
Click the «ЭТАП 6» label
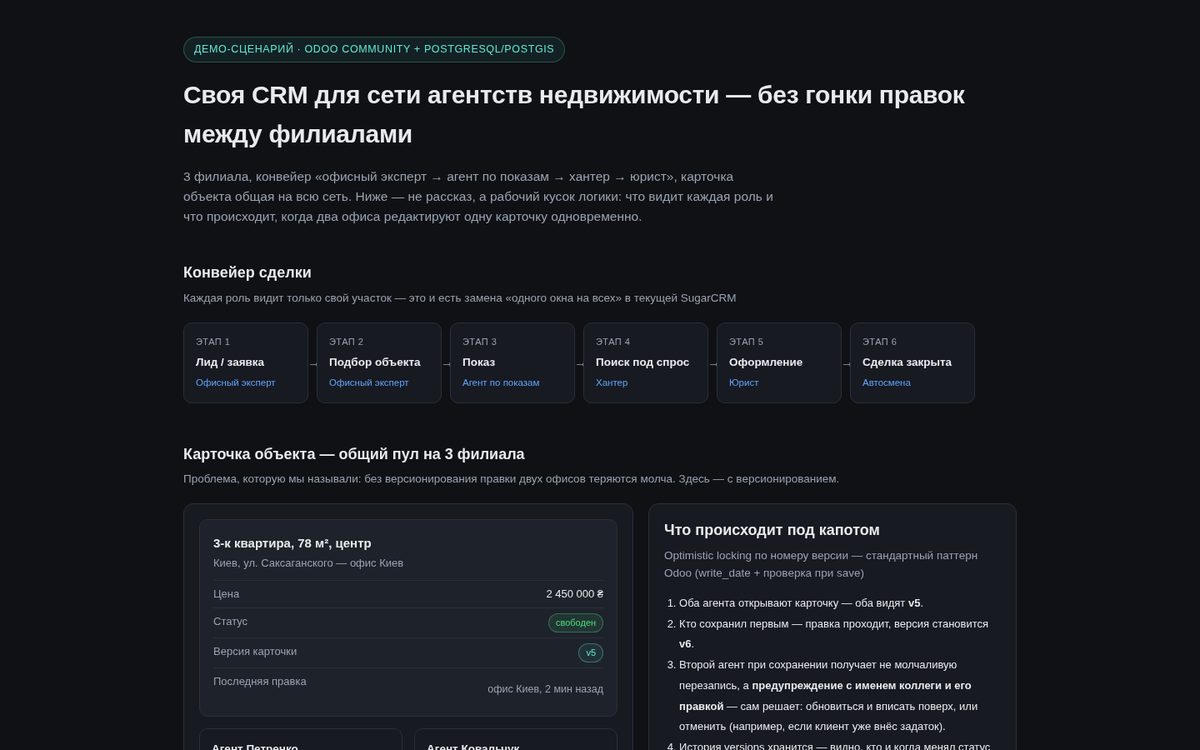coord(880,342)
